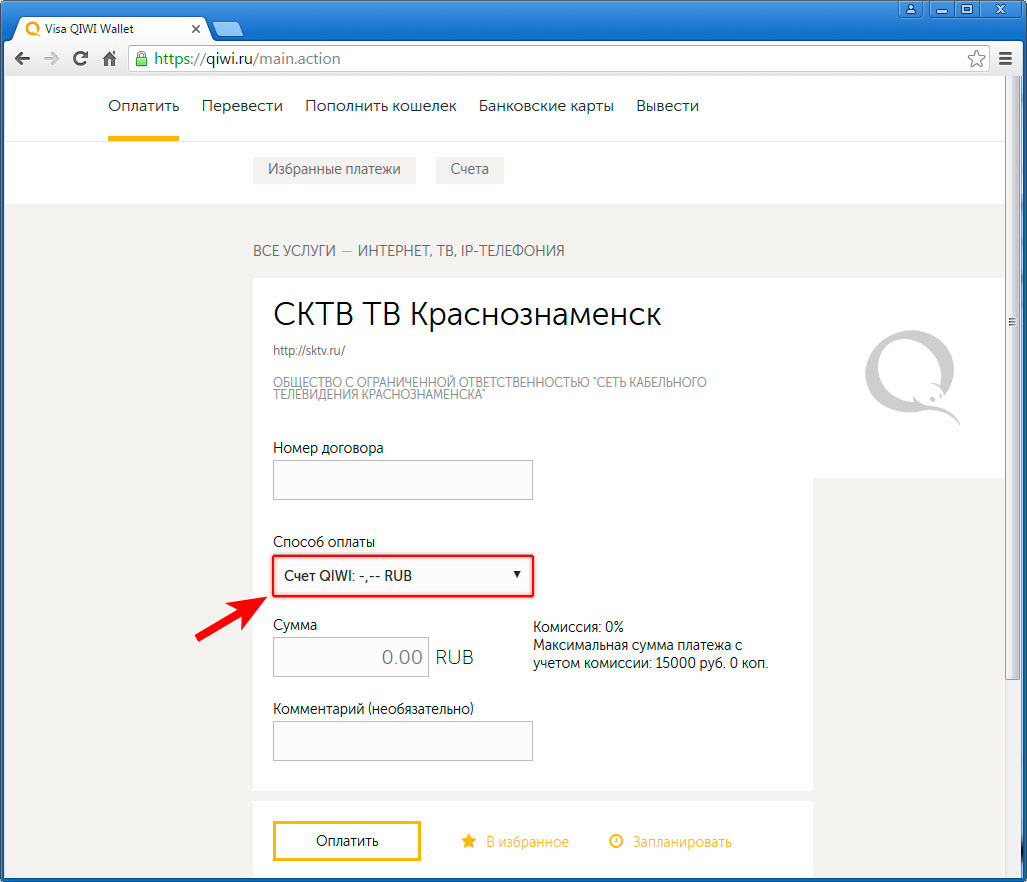Focus the Номер договора field

pos(403,480)
